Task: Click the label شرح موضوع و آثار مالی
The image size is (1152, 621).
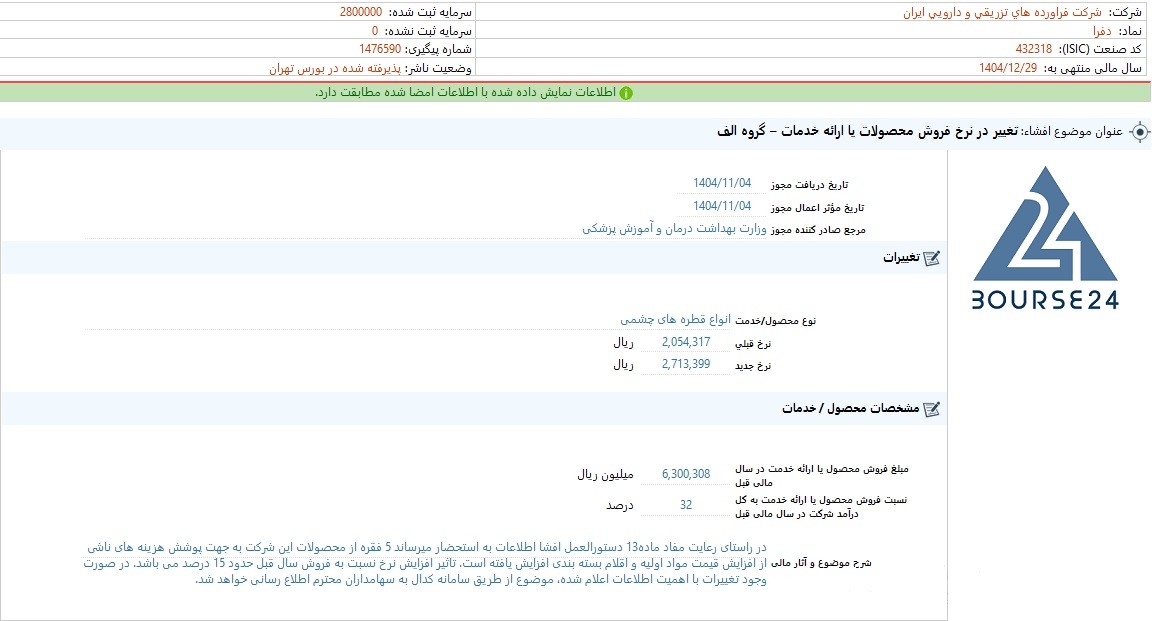Action: coord(821,564)
